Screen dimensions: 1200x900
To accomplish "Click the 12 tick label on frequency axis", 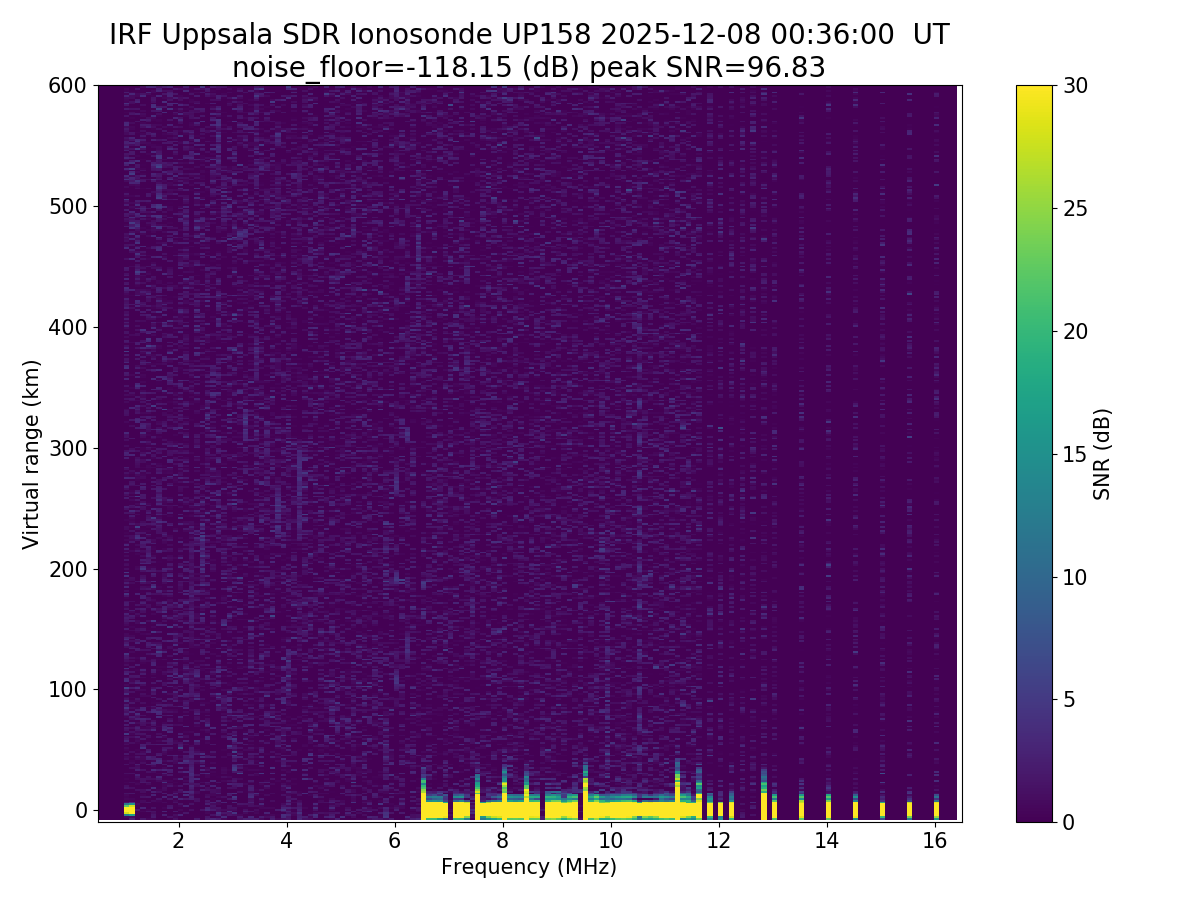I will [719, 841].
